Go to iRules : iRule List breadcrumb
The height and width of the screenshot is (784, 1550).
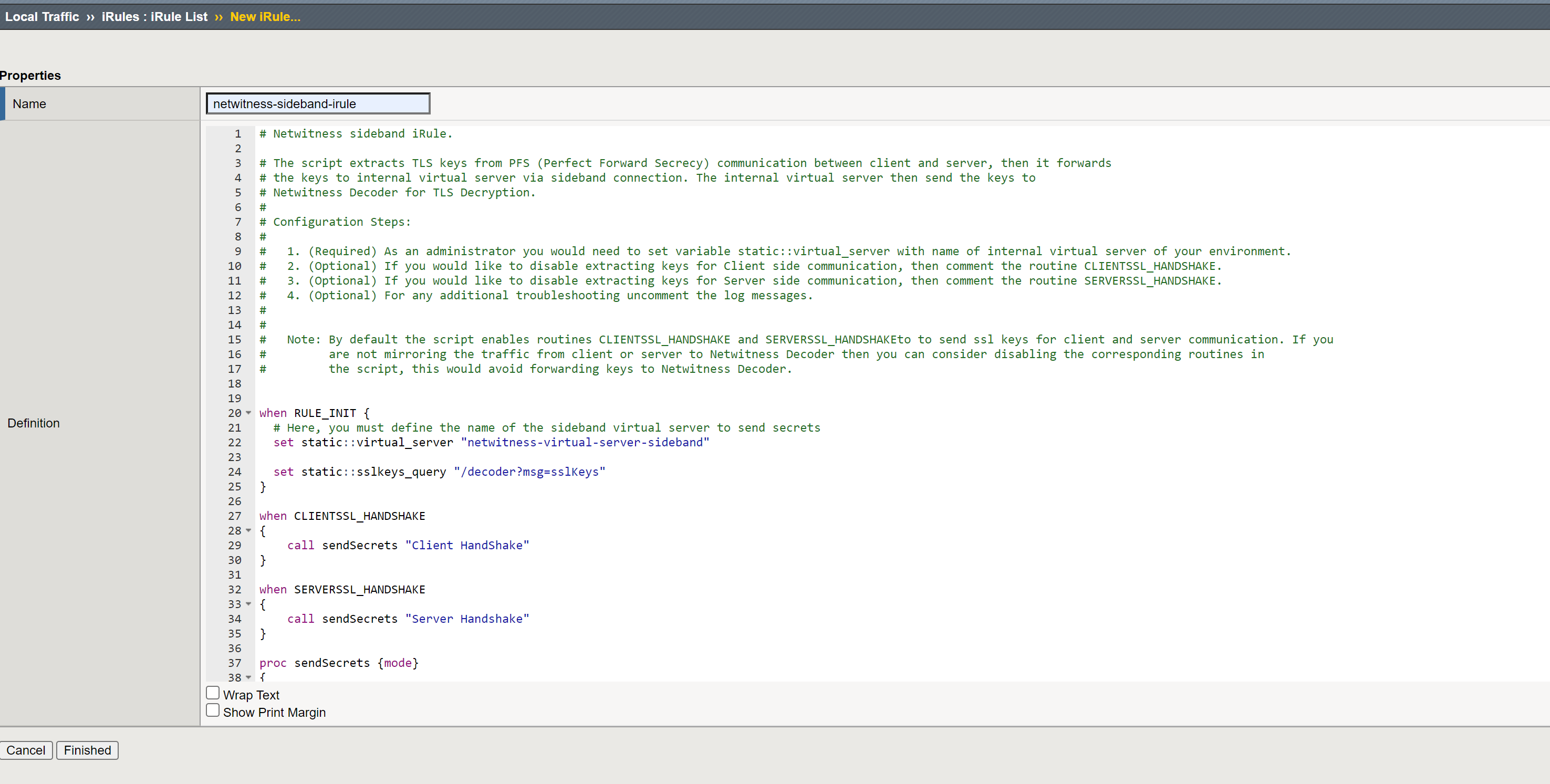154,17
